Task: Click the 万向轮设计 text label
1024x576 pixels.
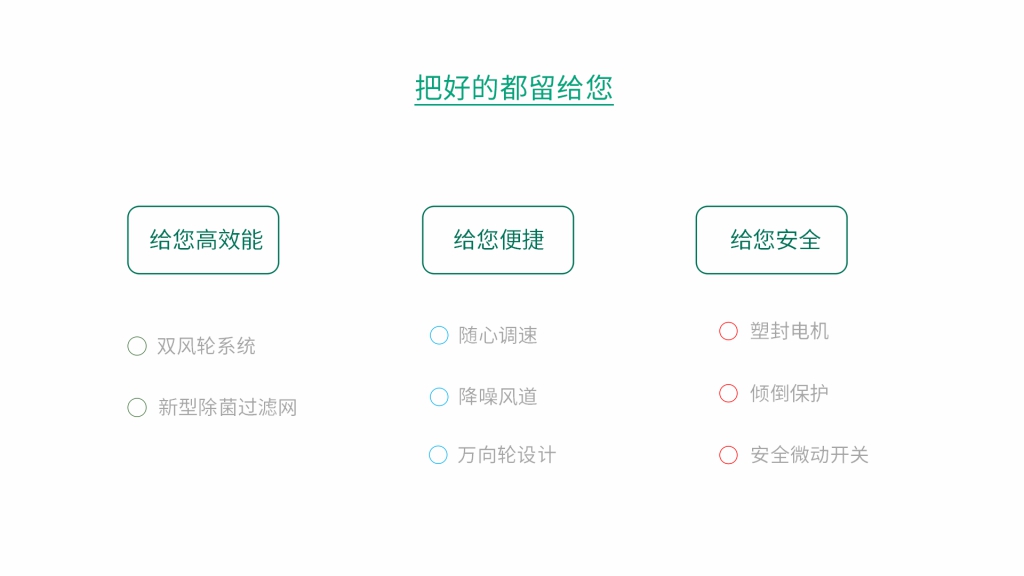Action: pyautogui.click(x=507, y=455)
